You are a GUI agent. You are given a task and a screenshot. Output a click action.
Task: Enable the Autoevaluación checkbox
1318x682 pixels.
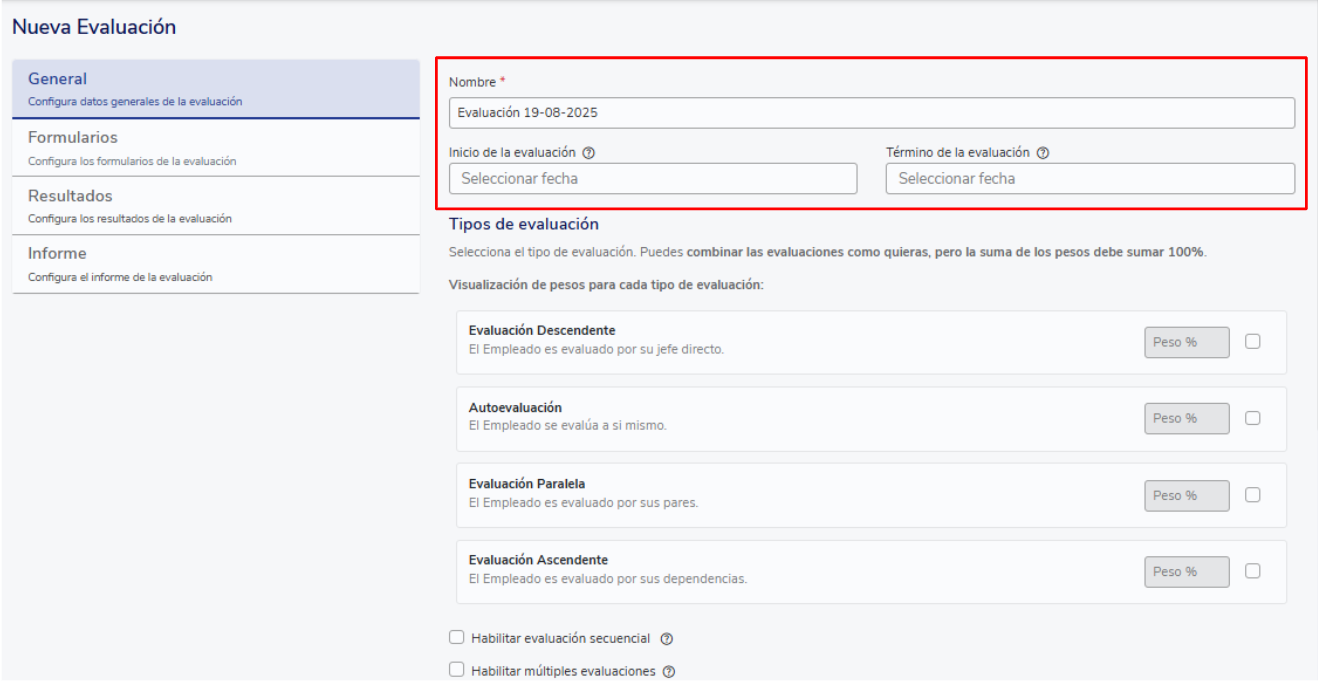point(1253,418)
